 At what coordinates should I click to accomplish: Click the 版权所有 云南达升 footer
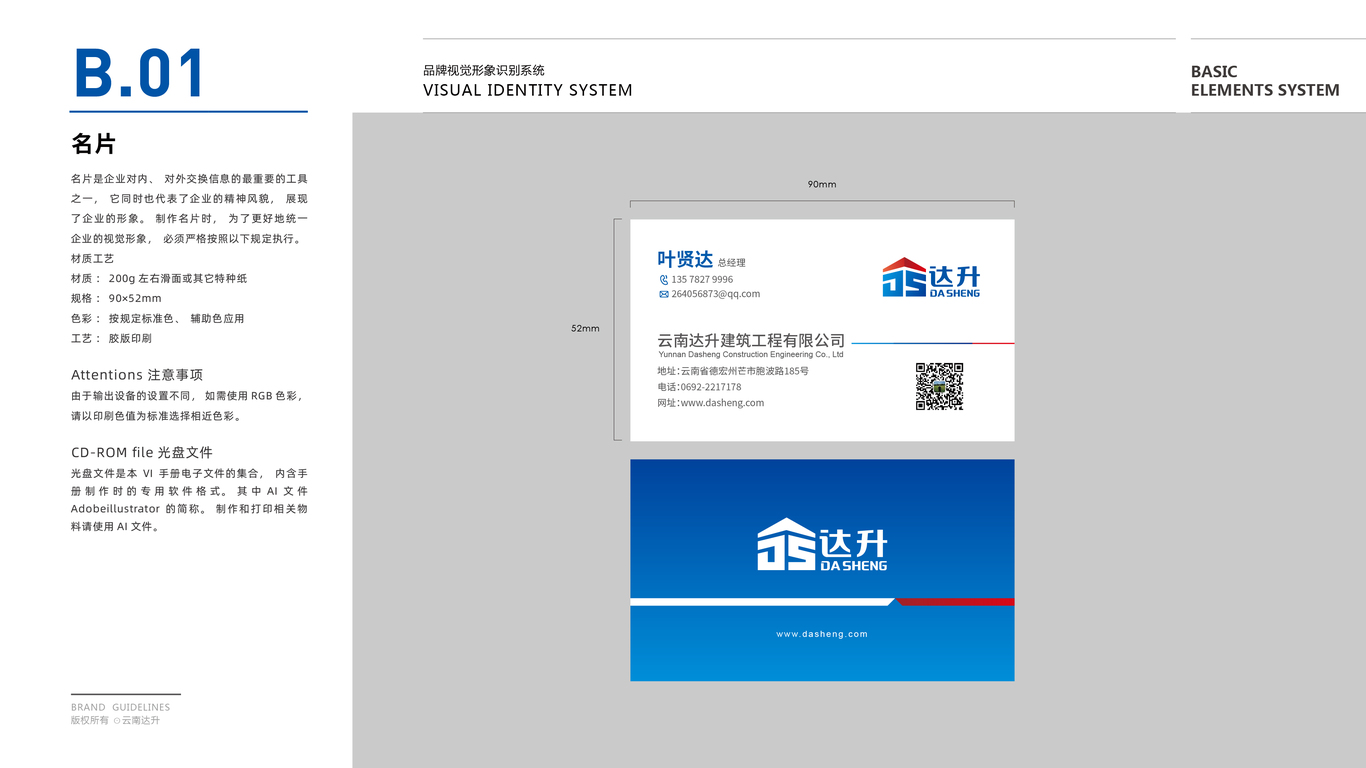115,720
